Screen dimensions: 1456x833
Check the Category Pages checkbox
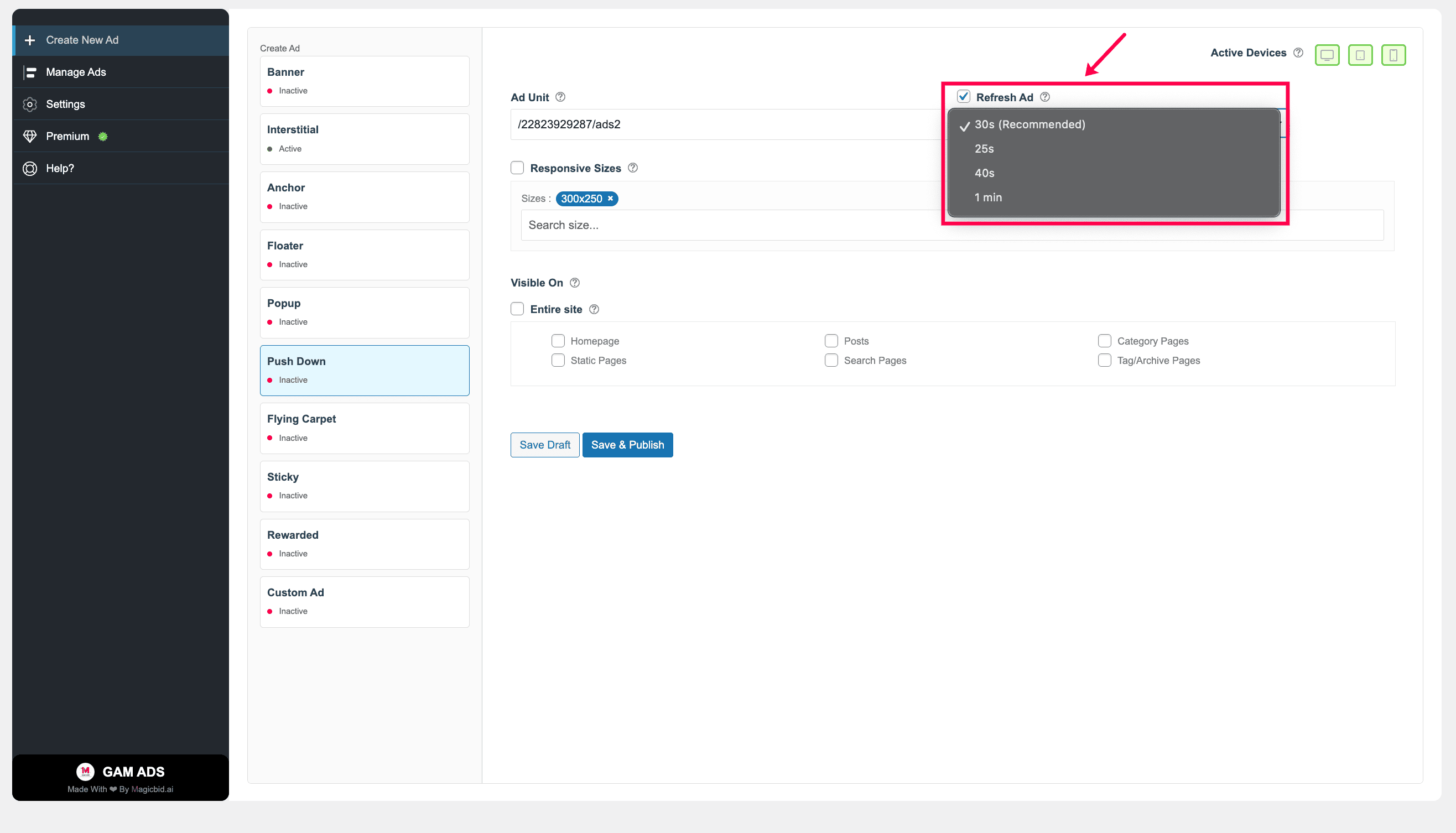click(1105, 341)
